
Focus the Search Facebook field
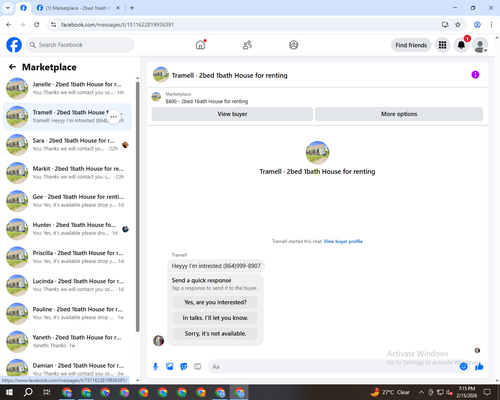80,45
